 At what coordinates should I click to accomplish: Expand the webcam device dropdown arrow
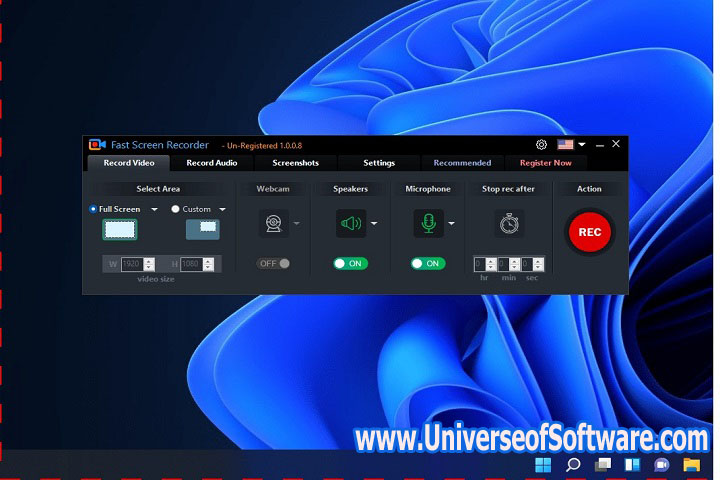pos(297,224)
